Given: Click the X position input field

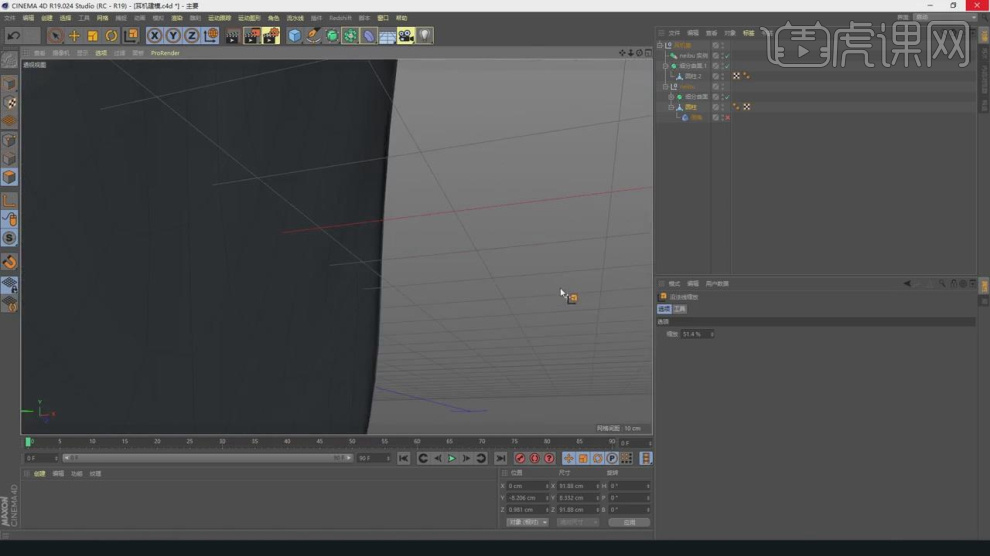Looking at the screenshot, I should point(526,485).
